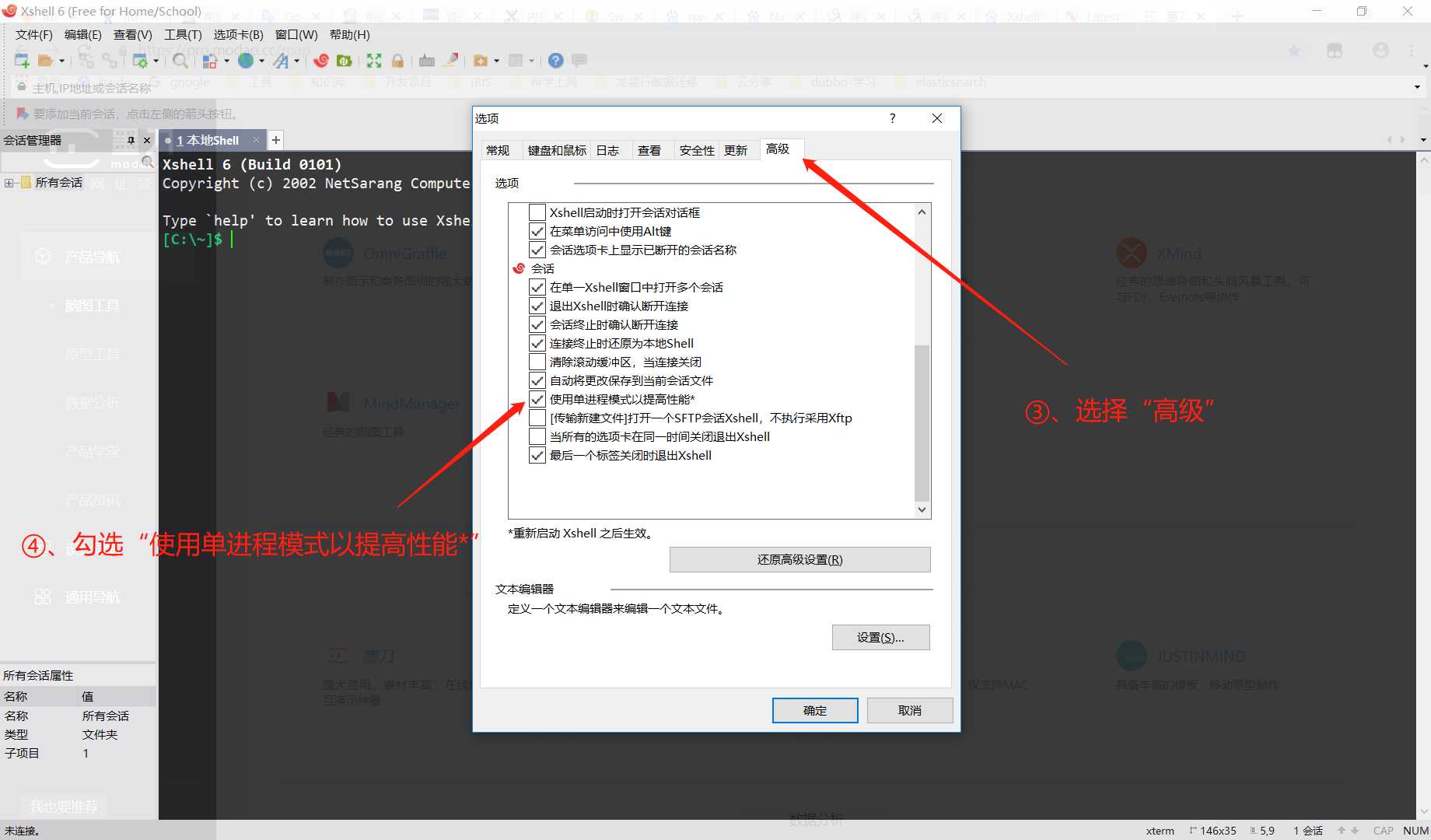1431x840 pixels.
Task: Click the layout arrangement toolbar icon
Action: click(516, 61)
